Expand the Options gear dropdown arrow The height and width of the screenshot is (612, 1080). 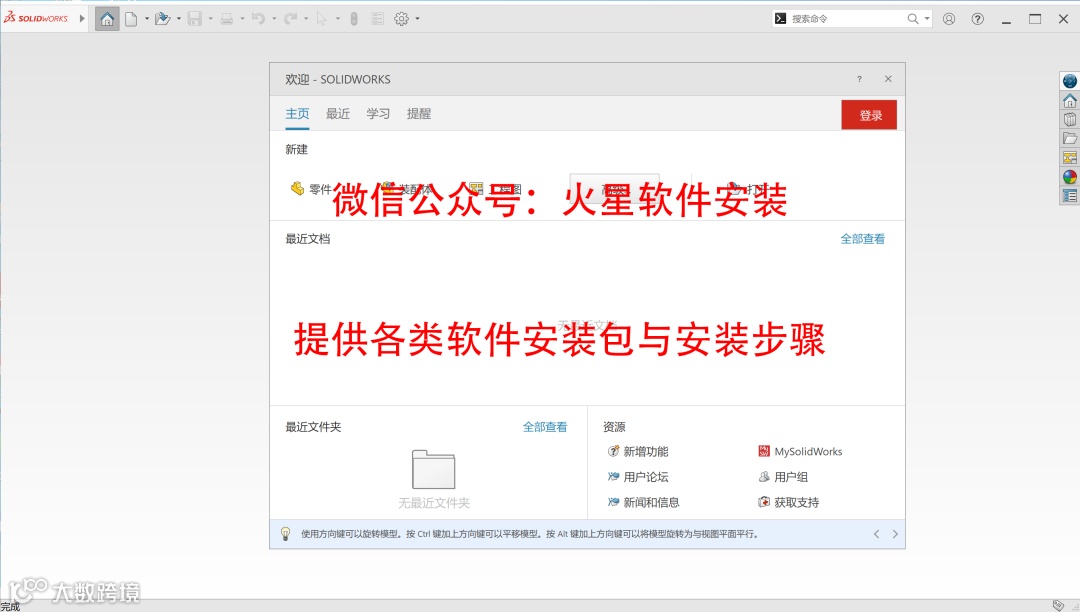pyautogui.click(x=417, y=19)
